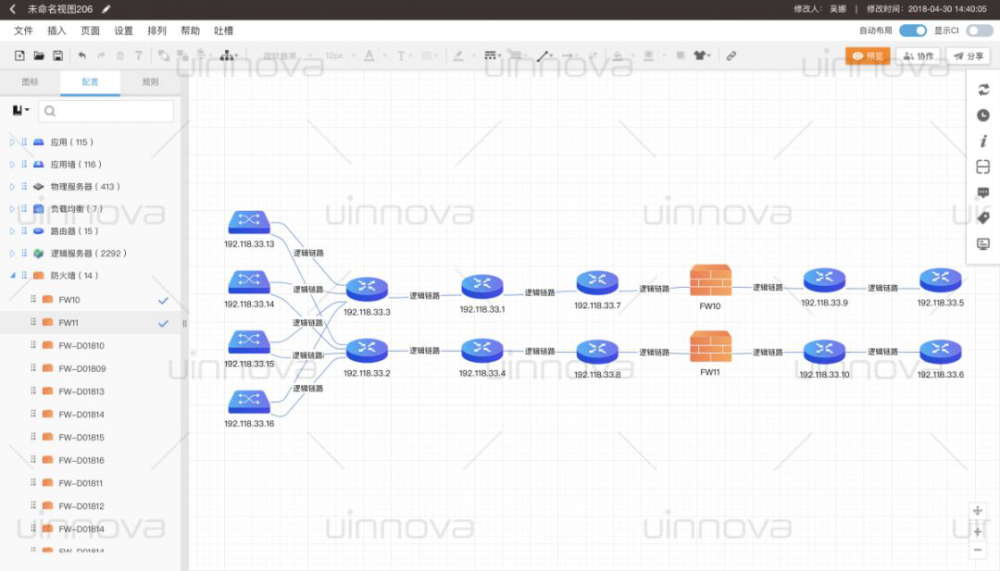Viewport: 1000px width, 571px height.
Task: Enable the 显示CI toggle switch
Action: coord(979,31)
